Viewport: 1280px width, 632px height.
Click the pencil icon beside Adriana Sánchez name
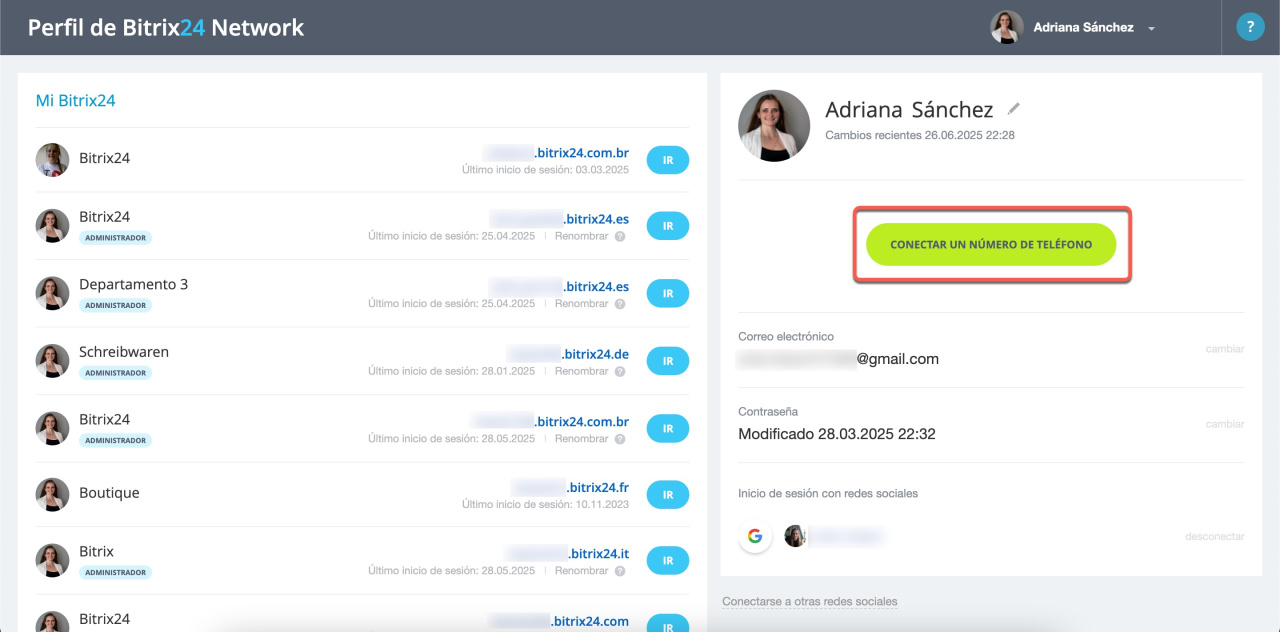coord(1014,108)
